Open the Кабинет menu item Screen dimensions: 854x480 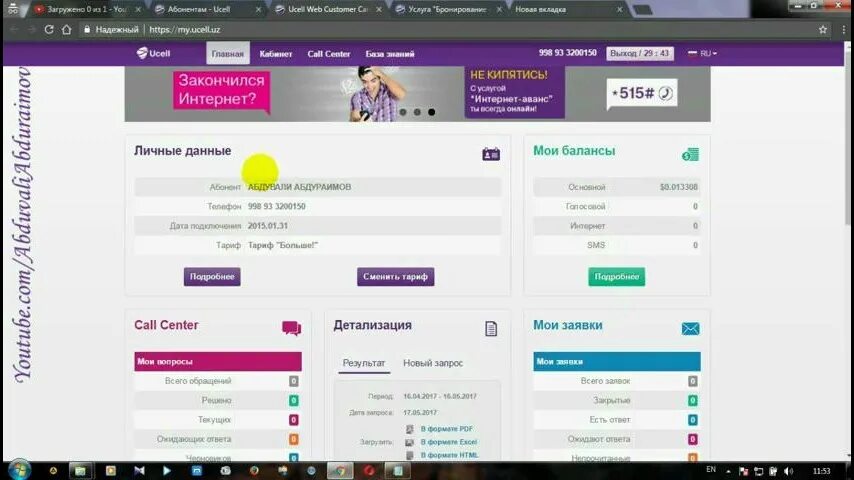click(276, 54)
